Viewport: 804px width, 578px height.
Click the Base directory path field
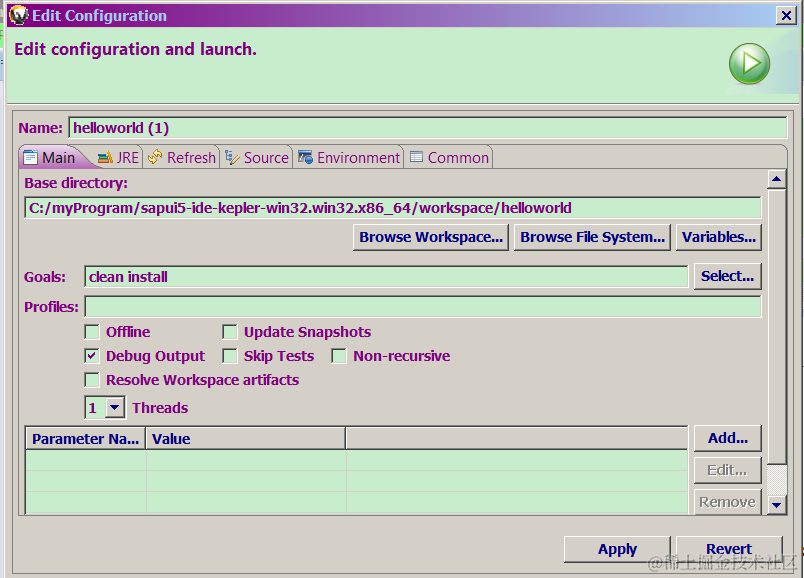pyautogui.click(x=393, y=208)
